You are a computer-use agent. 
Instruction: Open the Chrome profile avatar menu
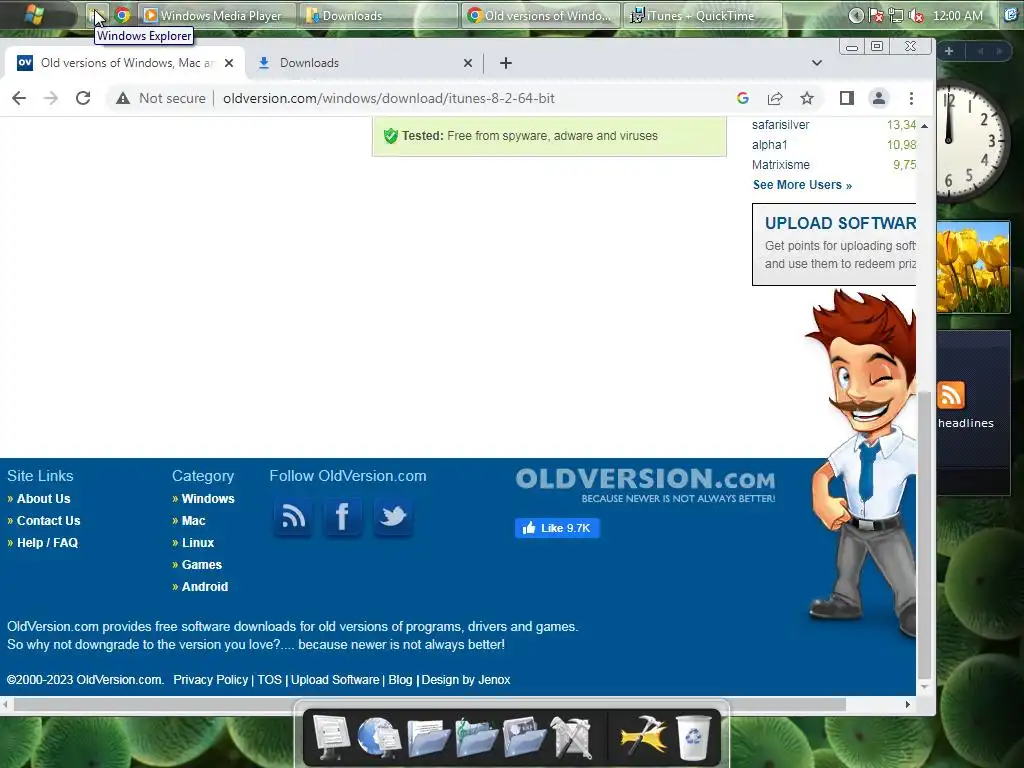point(879,98)
